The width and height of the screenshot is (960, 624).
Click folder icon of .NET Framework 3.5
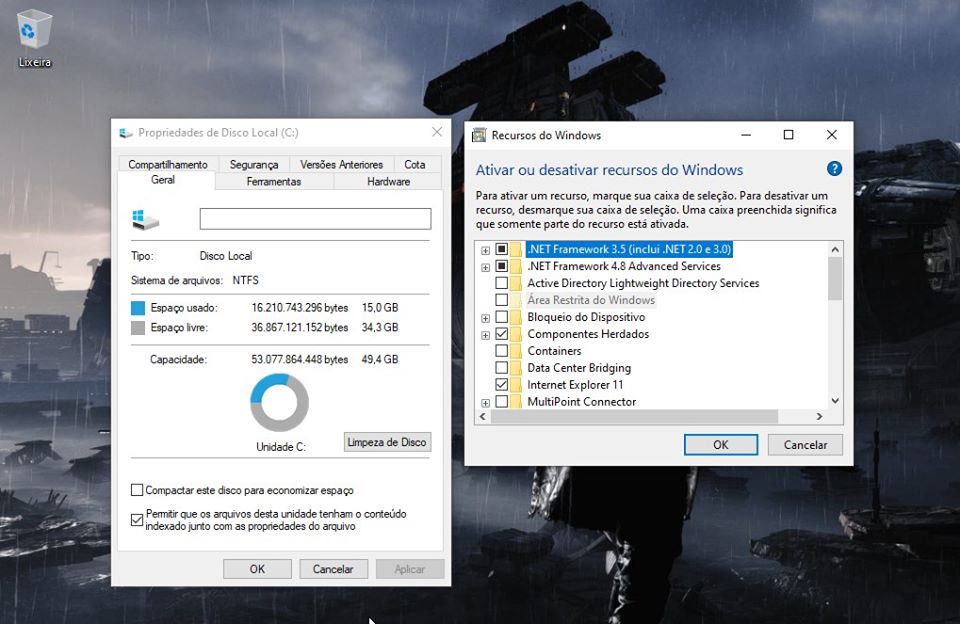516,249
